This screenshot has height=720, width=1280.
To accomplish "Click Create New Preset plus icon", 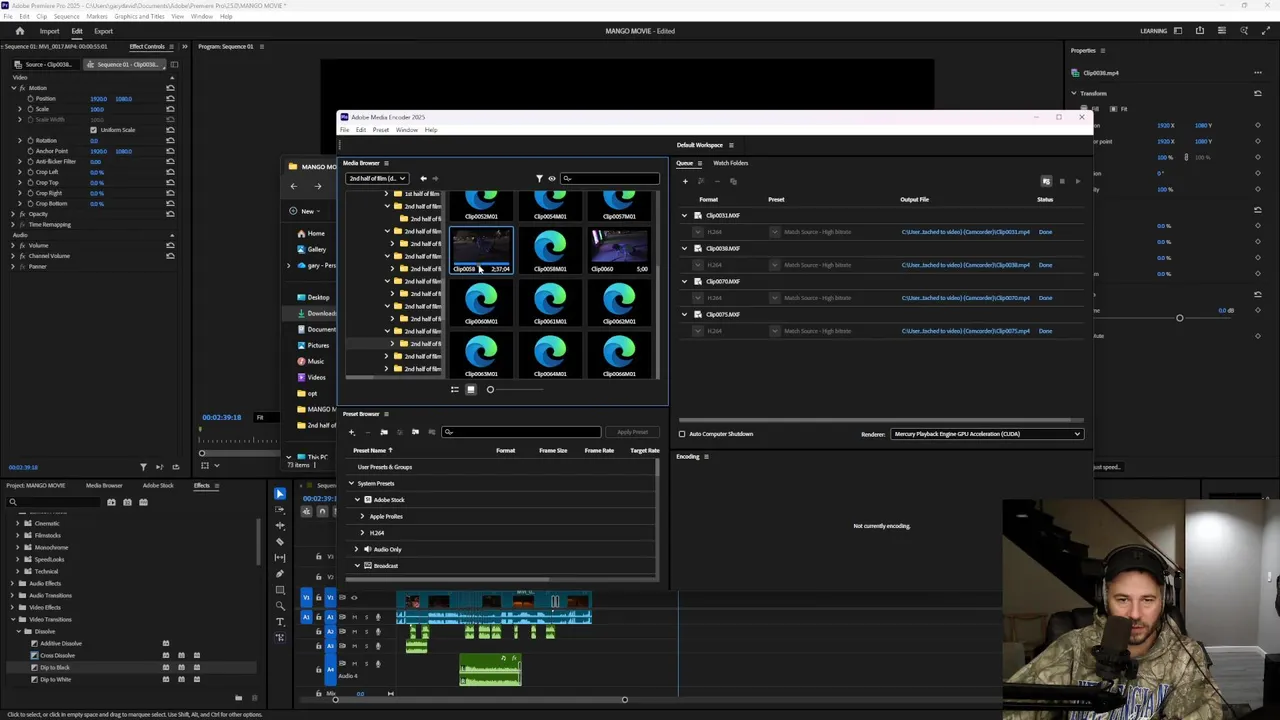I will 351,432.
